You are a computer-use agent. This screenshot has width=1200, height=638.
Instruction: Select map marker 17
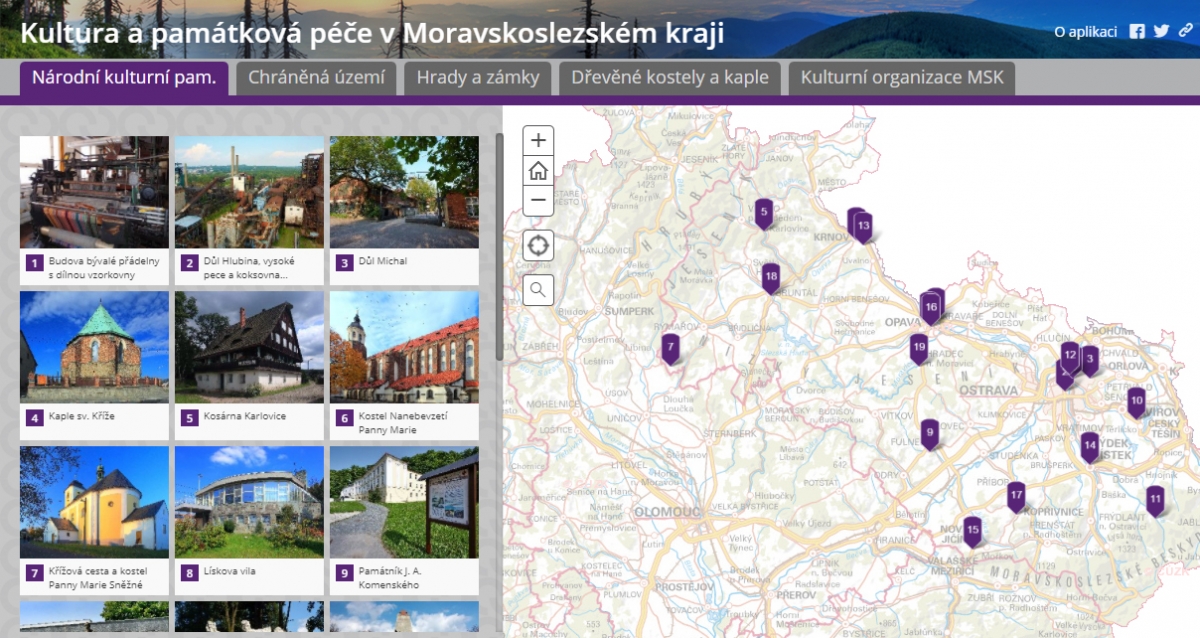[1016, 495]
